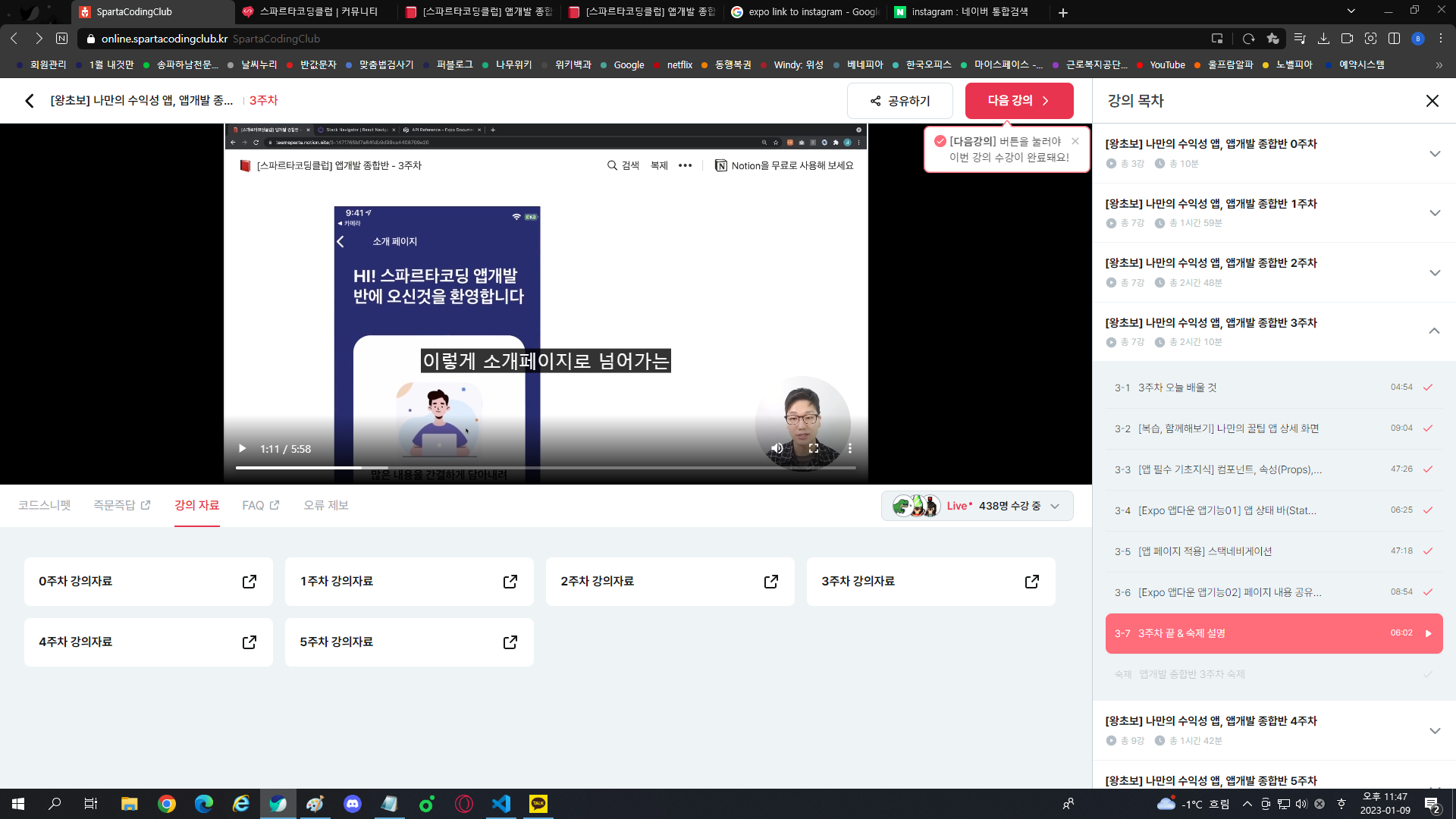Open the 코드스니펫 tab

[x=44, y=505]
